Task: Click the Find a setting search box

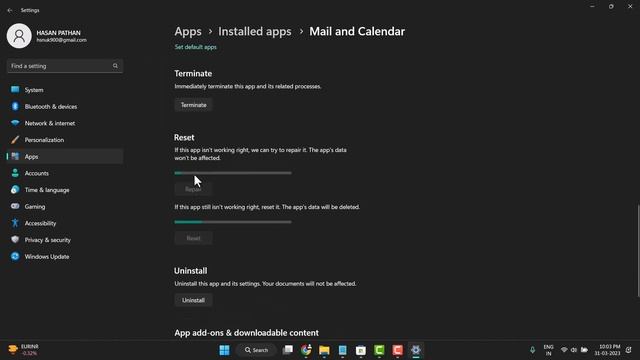Action: [x=65, y=66]
